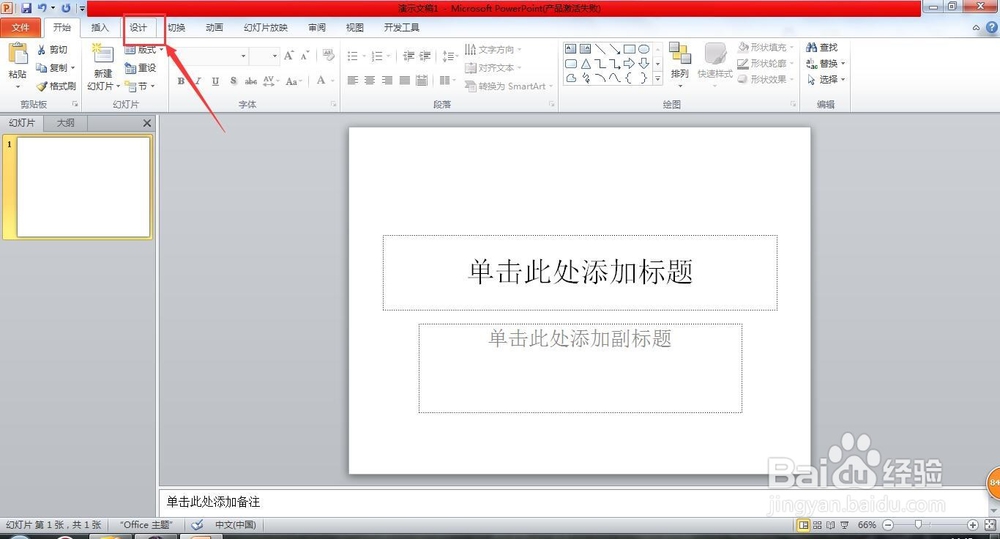The width and height of the screenshot is (1000, 539).
Task: Click zoom out minus button
Action: [x=888, y=525]
